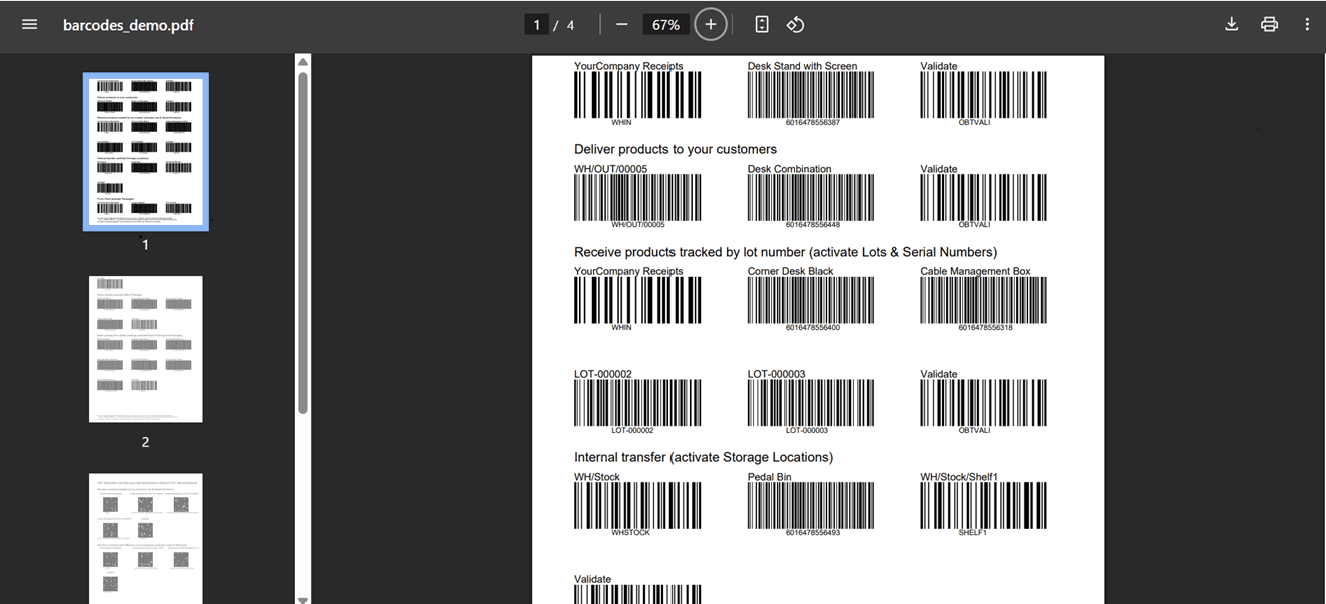Click the 'Deliver products to your customers' heading
Screen dimensions: 1326x604
[675, 149]
